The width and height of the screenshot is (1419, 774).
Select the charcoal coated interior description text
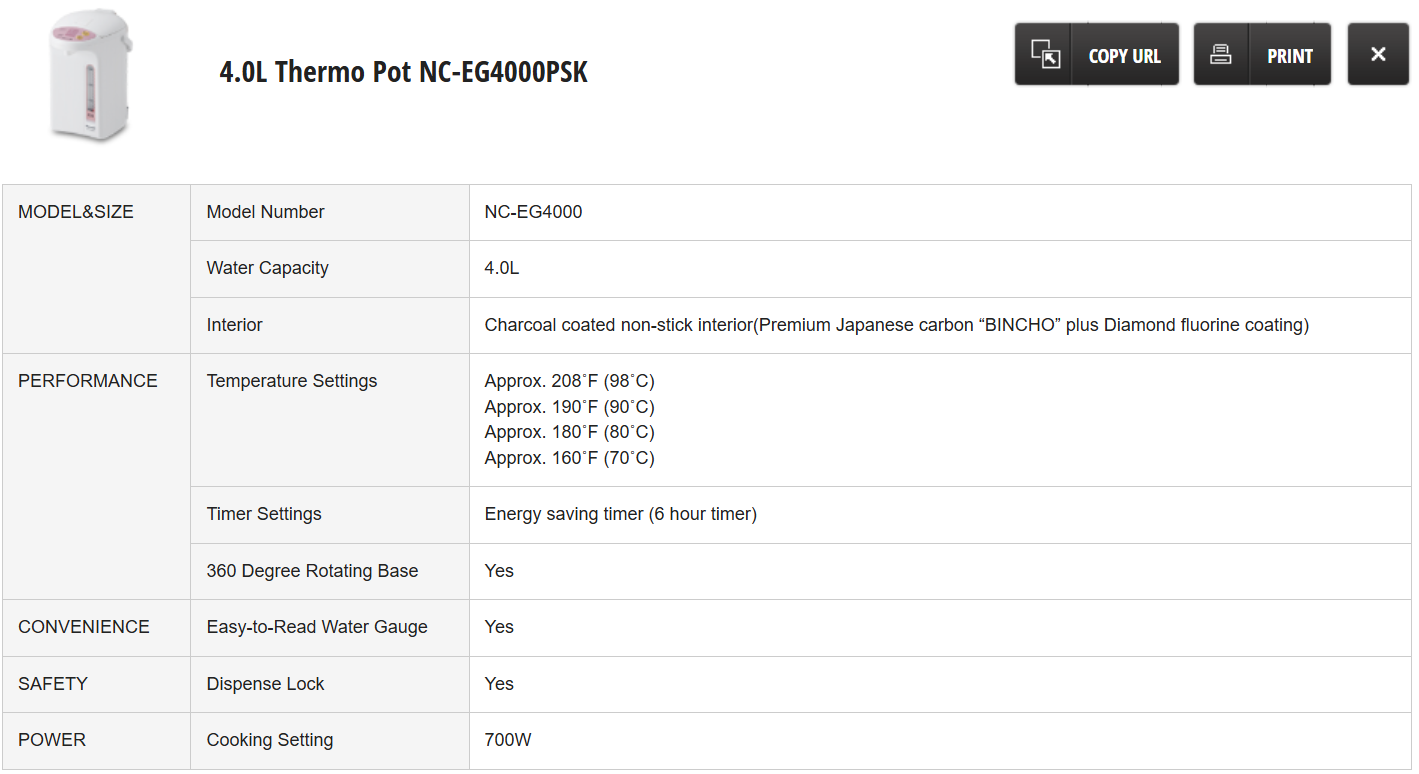[x=896, y=325]
